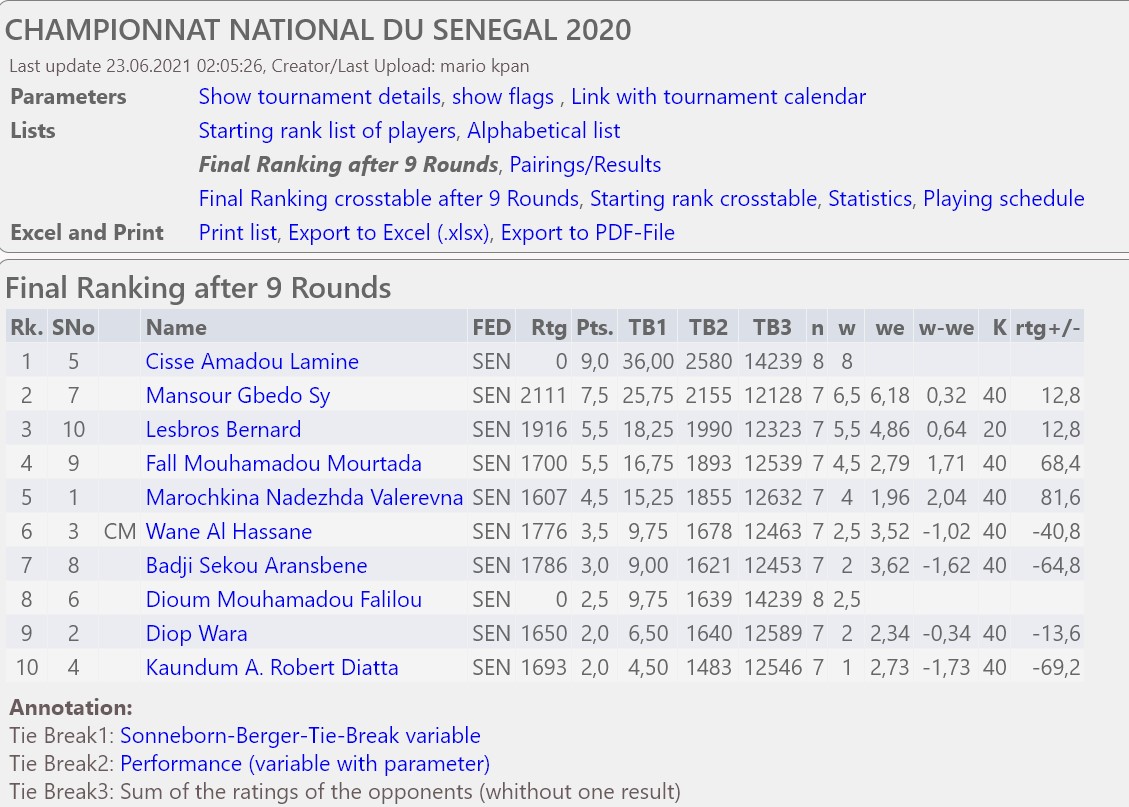Screen dimensions: 1129x807
Task: Open Link with tournament calendar
Action: click(x=718, y=96)
